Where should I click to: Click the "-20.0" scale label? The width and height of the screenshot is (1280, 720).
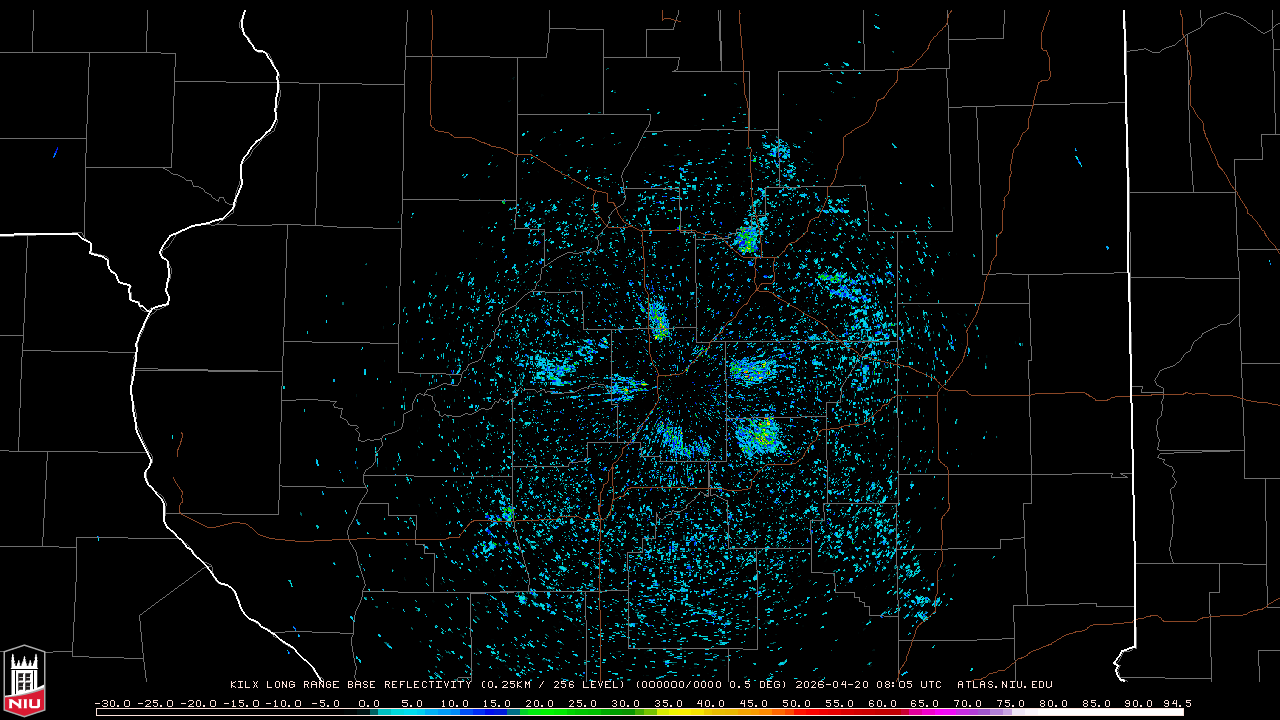point(198,703)
